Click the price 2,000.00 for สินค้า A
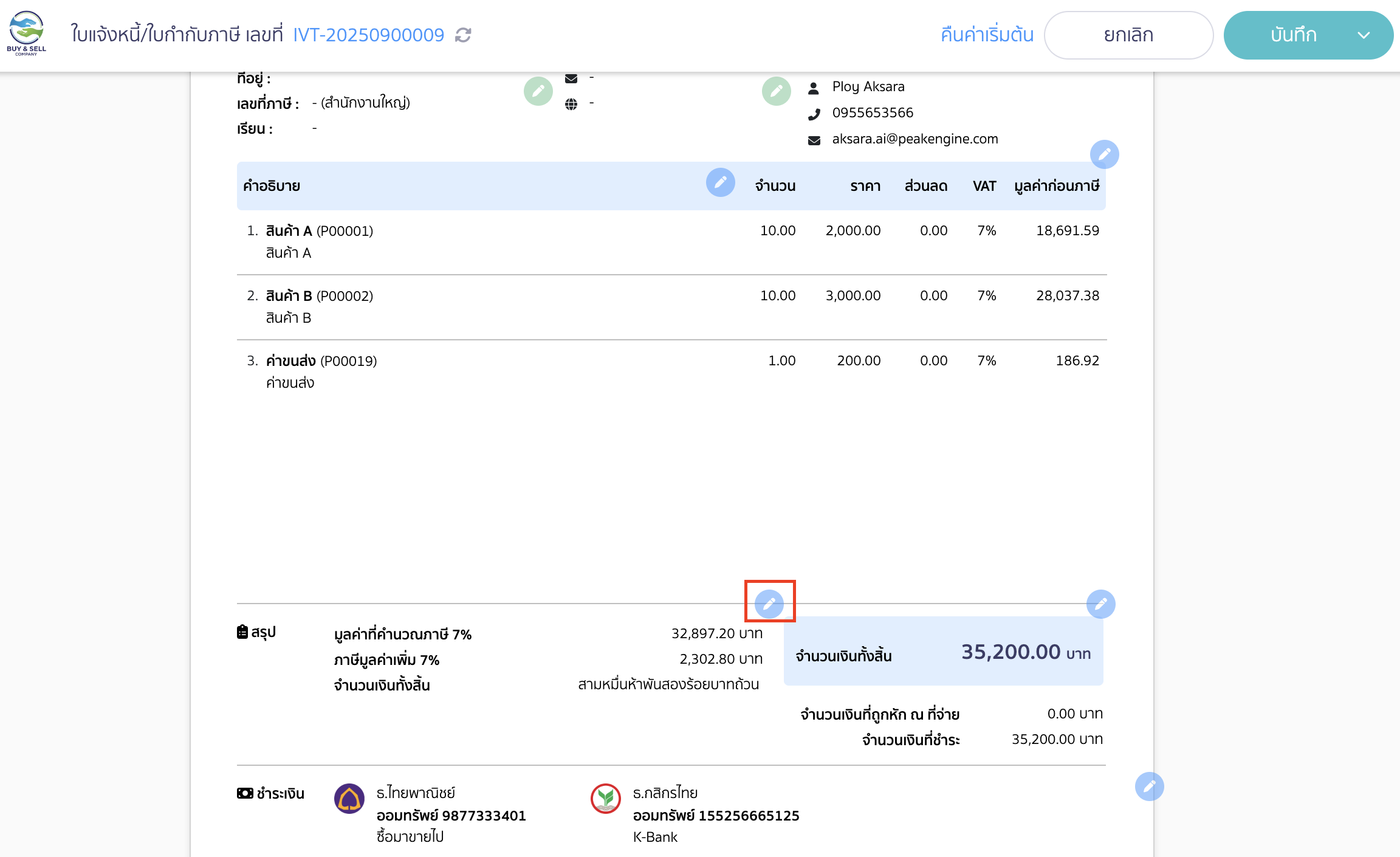The height and width of the screenshot is (857, 1400). click(x=853, y=230)
